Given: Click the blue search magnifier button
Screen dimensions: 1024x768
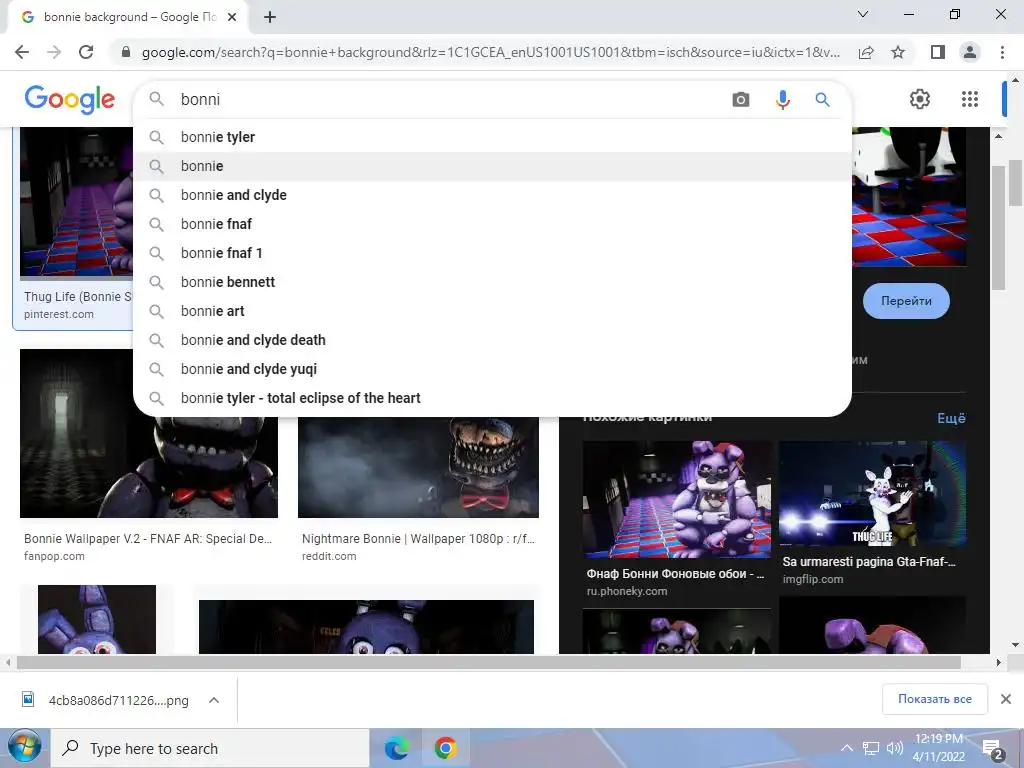Looking at the screenshot, I should point(822,100).
